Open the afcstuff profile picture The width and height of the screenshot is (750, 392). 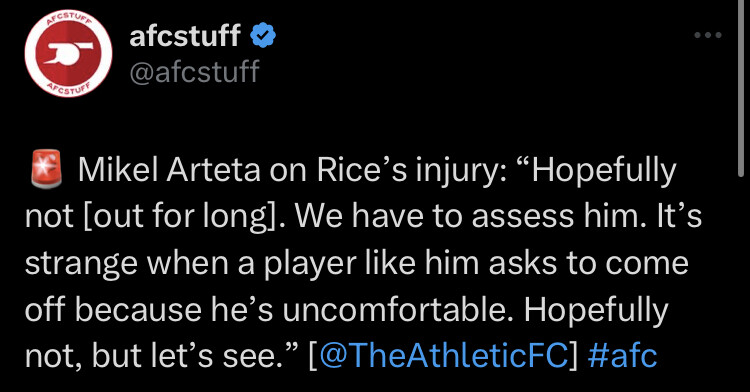(68, 53)
